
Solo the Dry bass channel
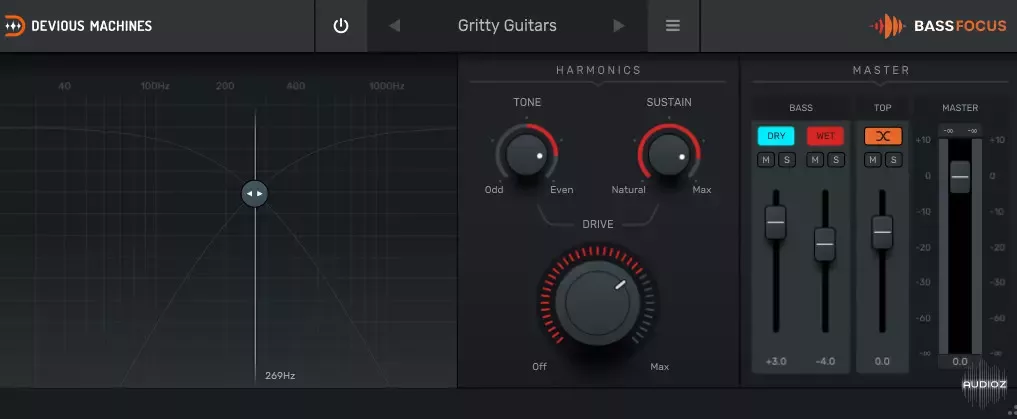tap(787, 160)
